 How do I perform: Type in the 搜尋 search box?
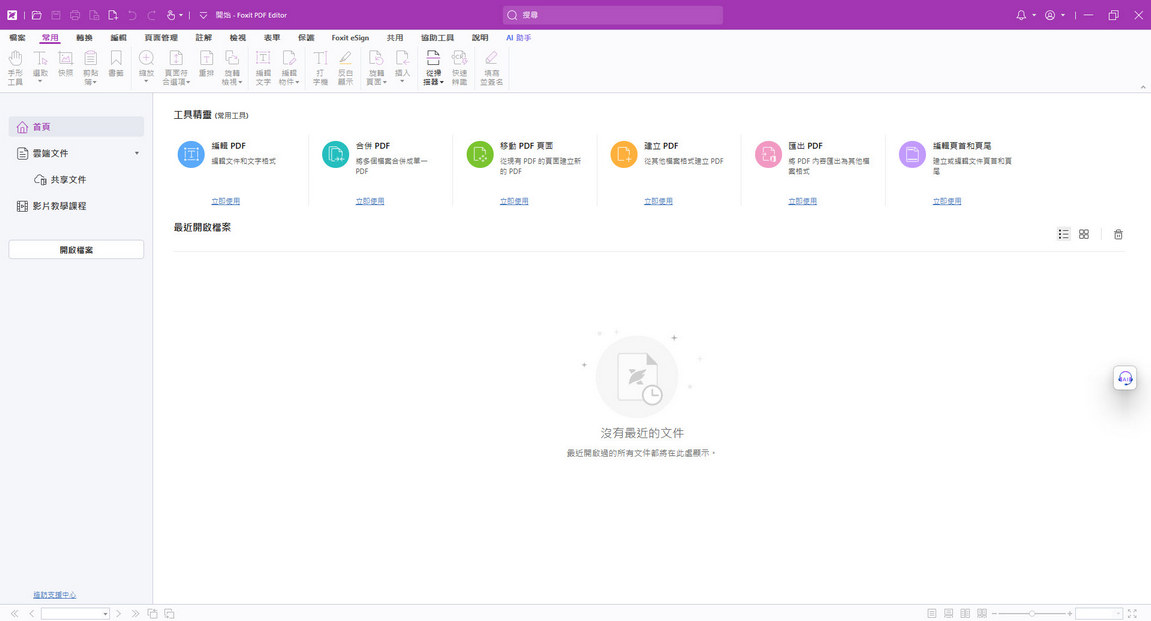[x=613, y=15]
